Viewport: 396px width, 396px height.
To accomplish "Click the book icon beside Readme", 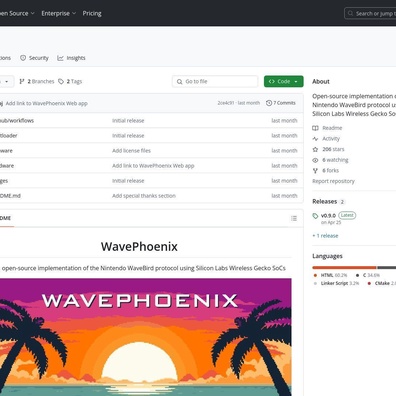I will click(x=315, y=128).
